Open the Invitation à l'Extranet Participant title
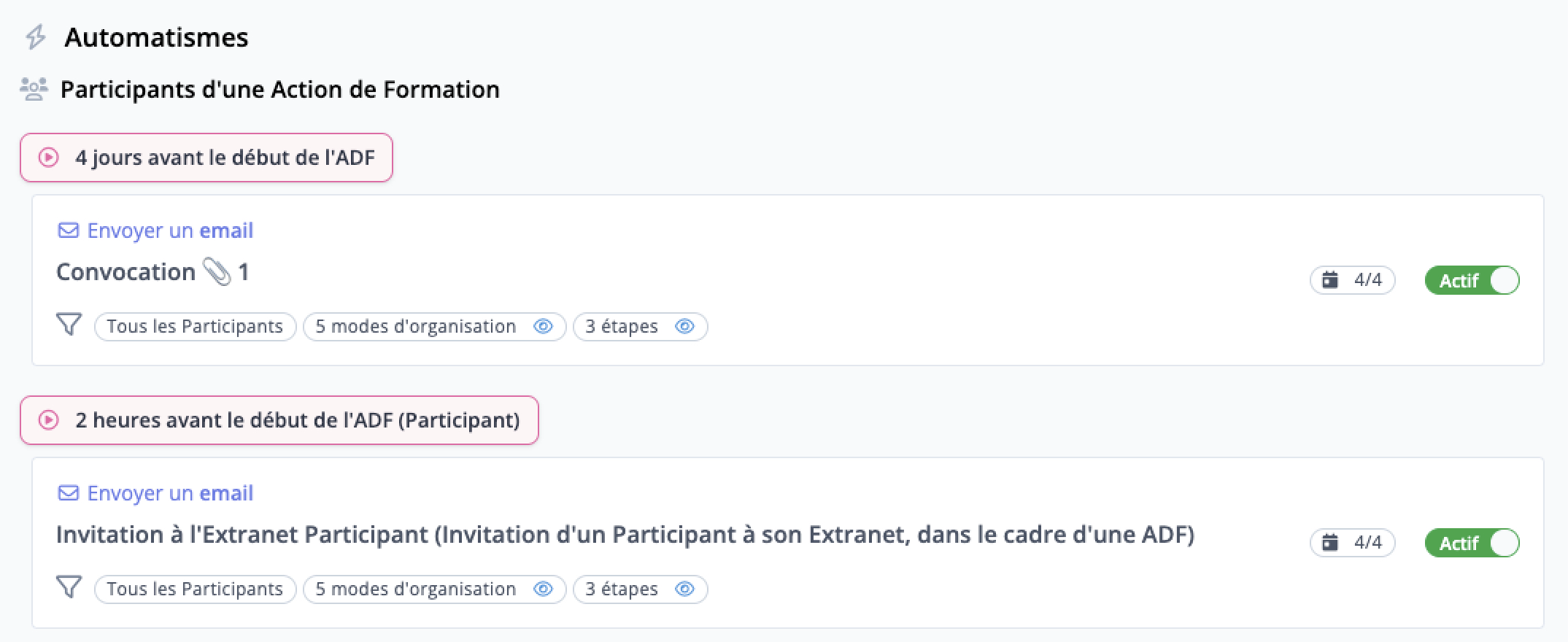Image resolution: width=1568 pixels, height=642 pixels. (x=625, y=535)
